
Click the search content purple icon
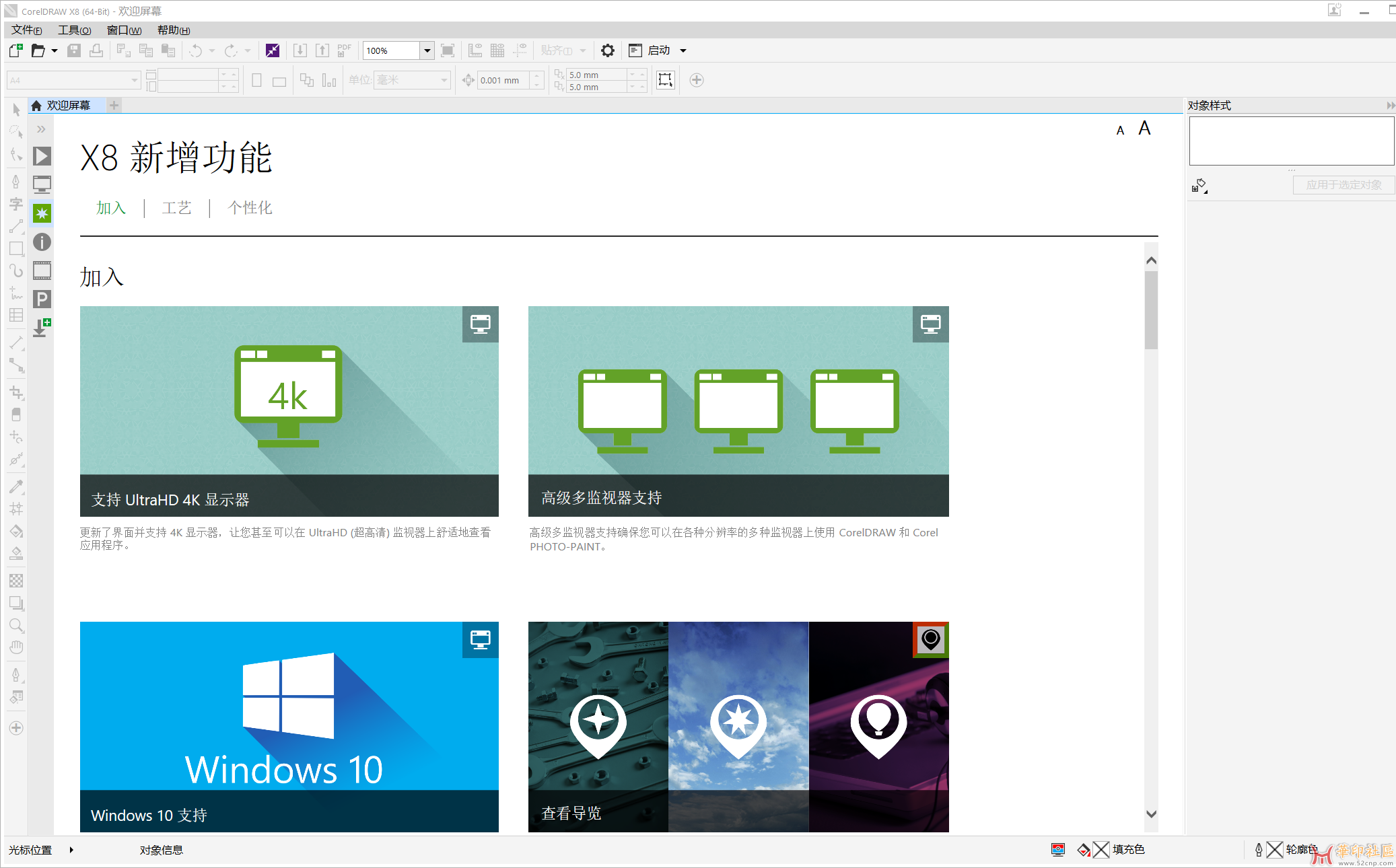(x=273, y=50)
